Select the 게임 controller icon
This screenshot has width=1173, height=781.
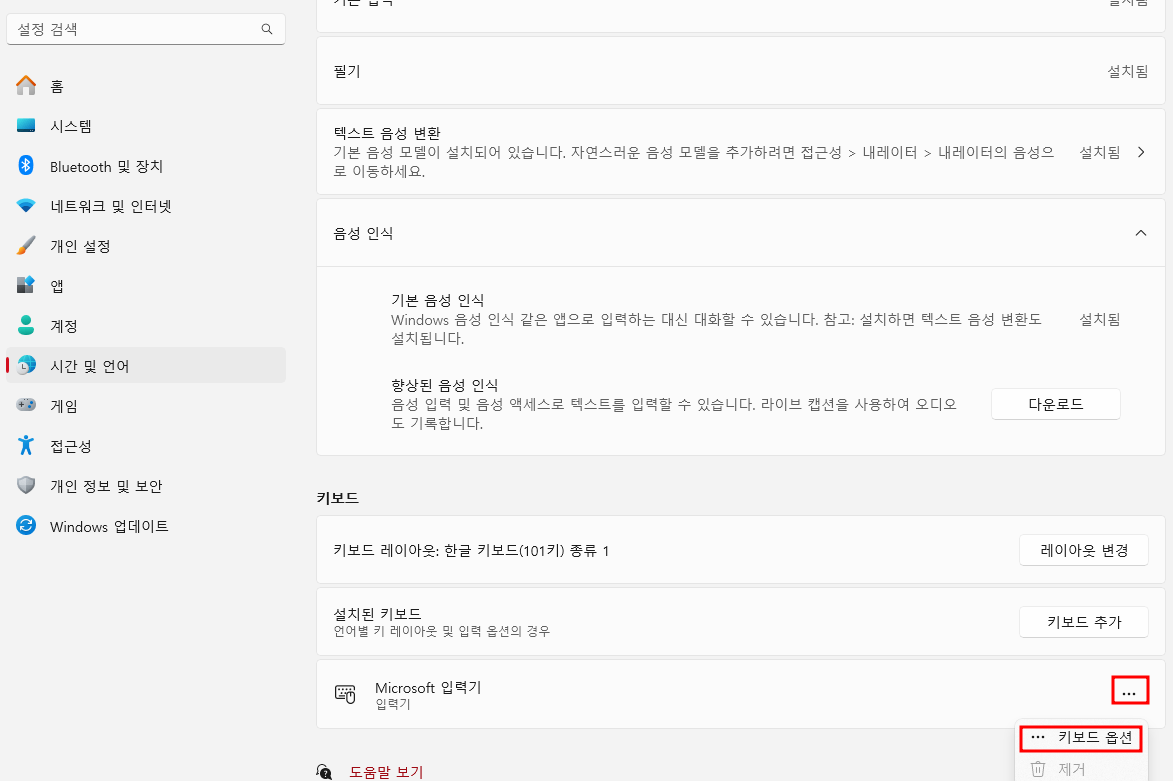(x=63, y=405)
